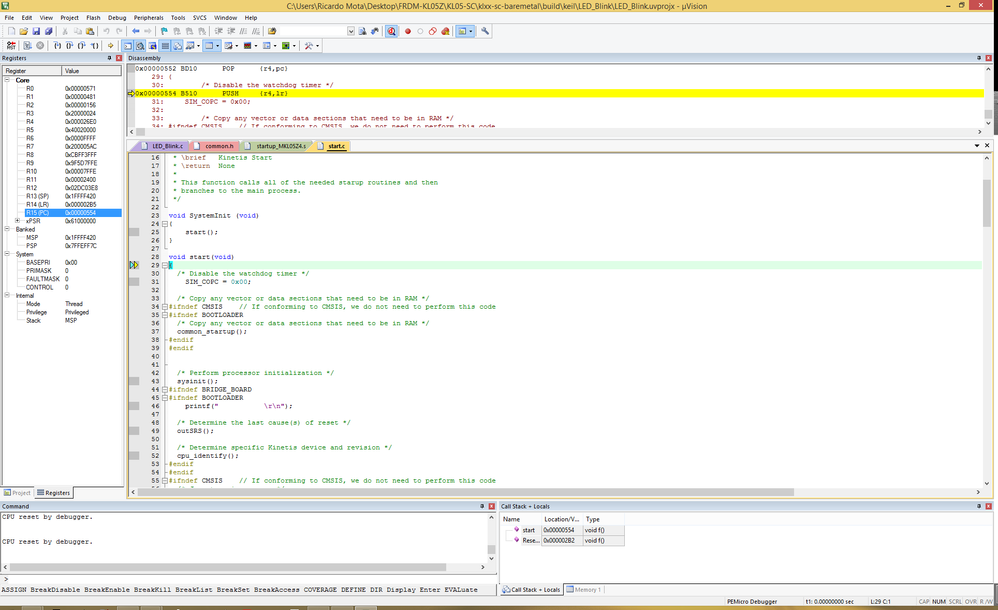Toggle the symbols window button

coord(152,46)
